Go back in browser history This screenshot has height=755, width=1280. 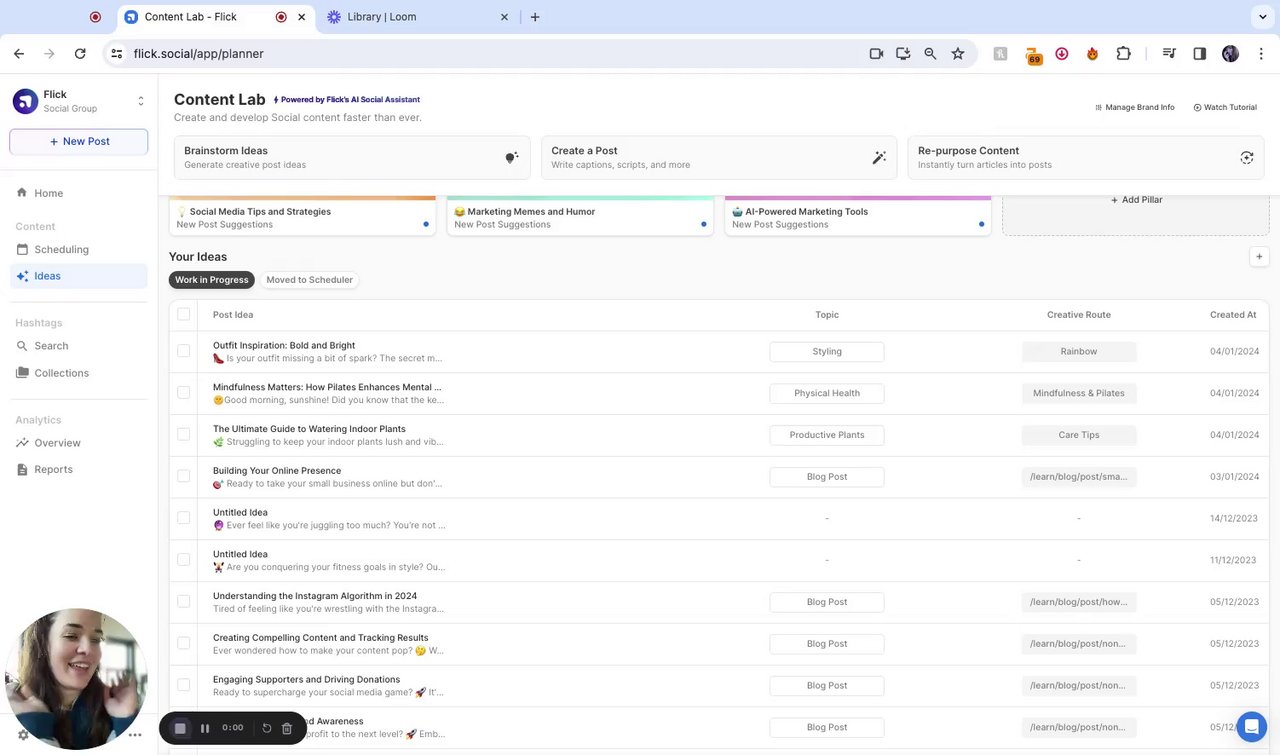click(x=19, y=54)
